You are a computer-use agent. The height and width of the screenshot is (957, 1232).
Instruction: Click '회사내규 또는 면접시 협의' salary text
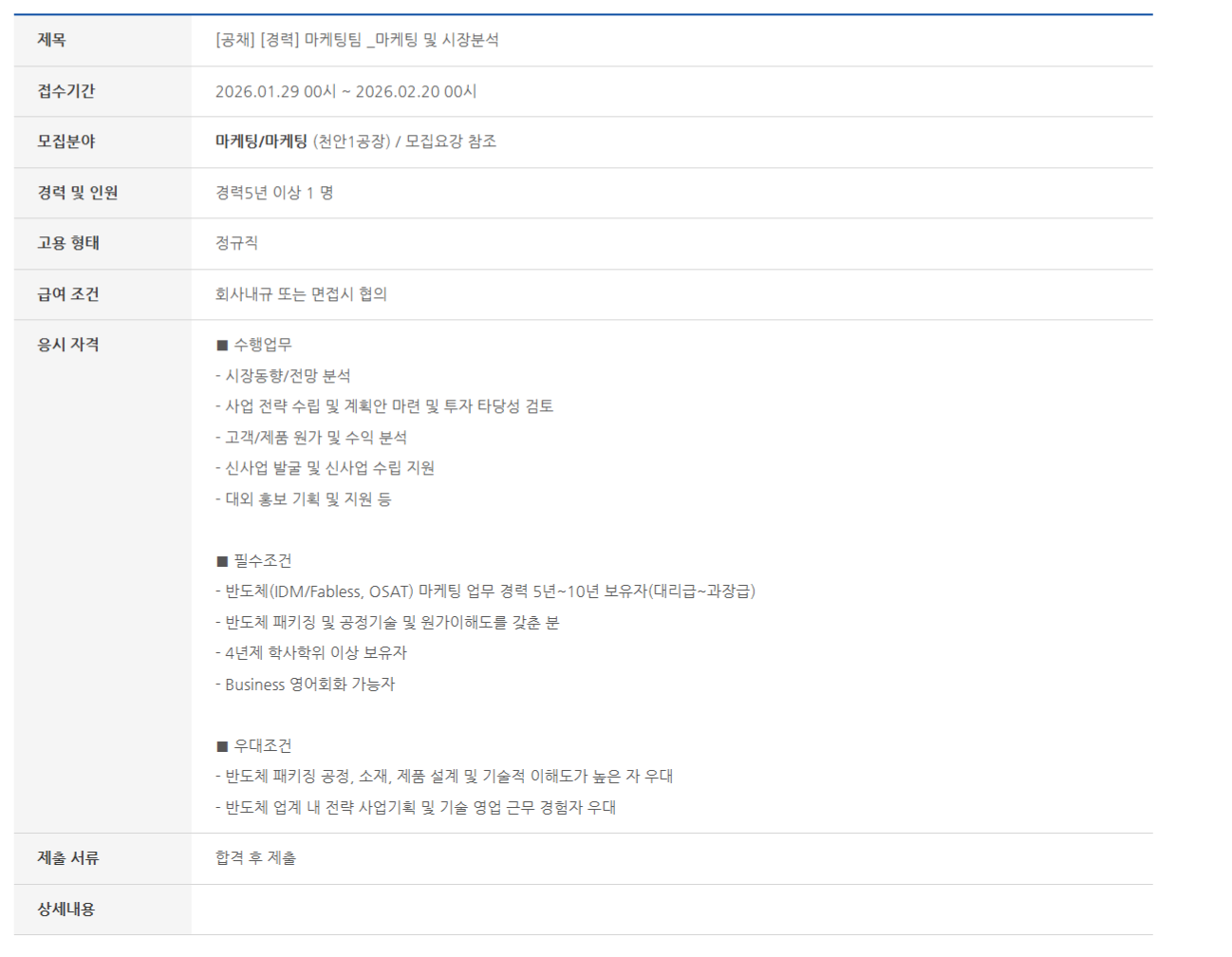301,294
